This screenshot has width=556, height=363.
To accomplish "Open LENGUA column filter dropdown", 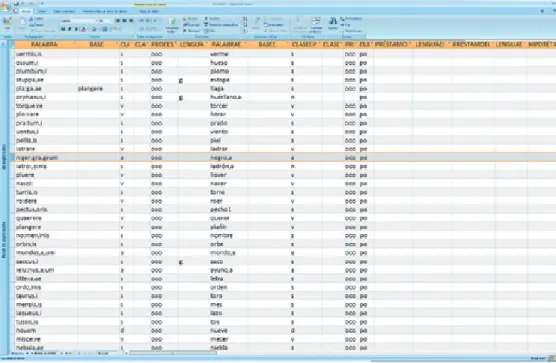I will (207, 44).
